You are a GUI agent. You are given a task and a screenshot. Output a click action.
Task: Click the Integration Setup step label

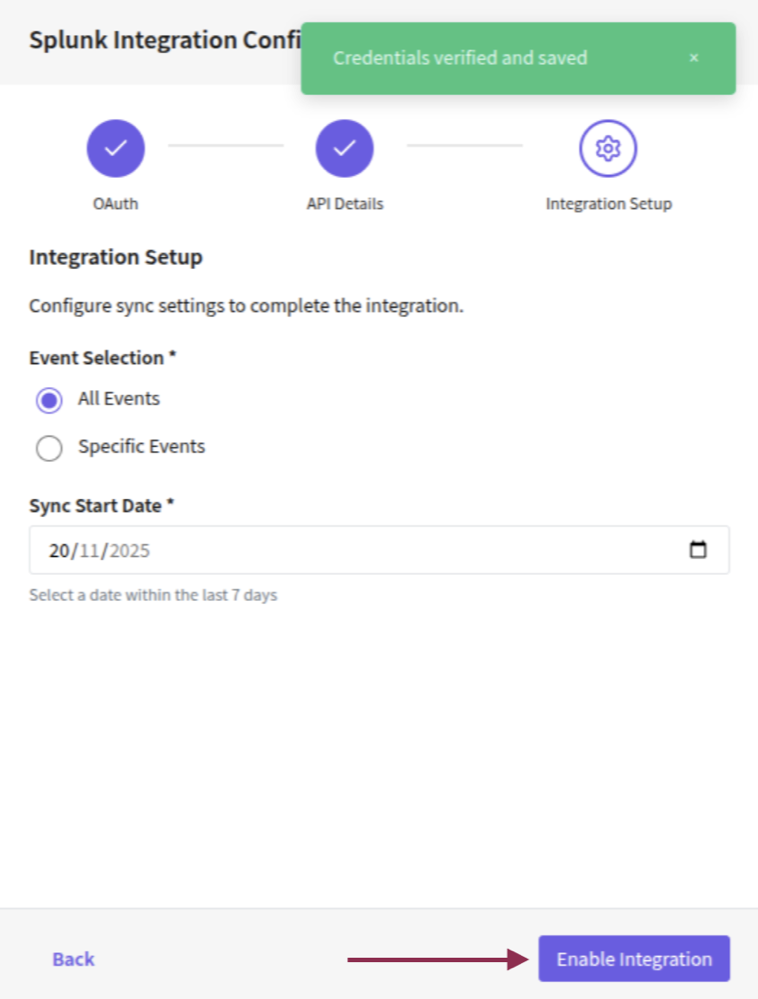click(607, 203)
